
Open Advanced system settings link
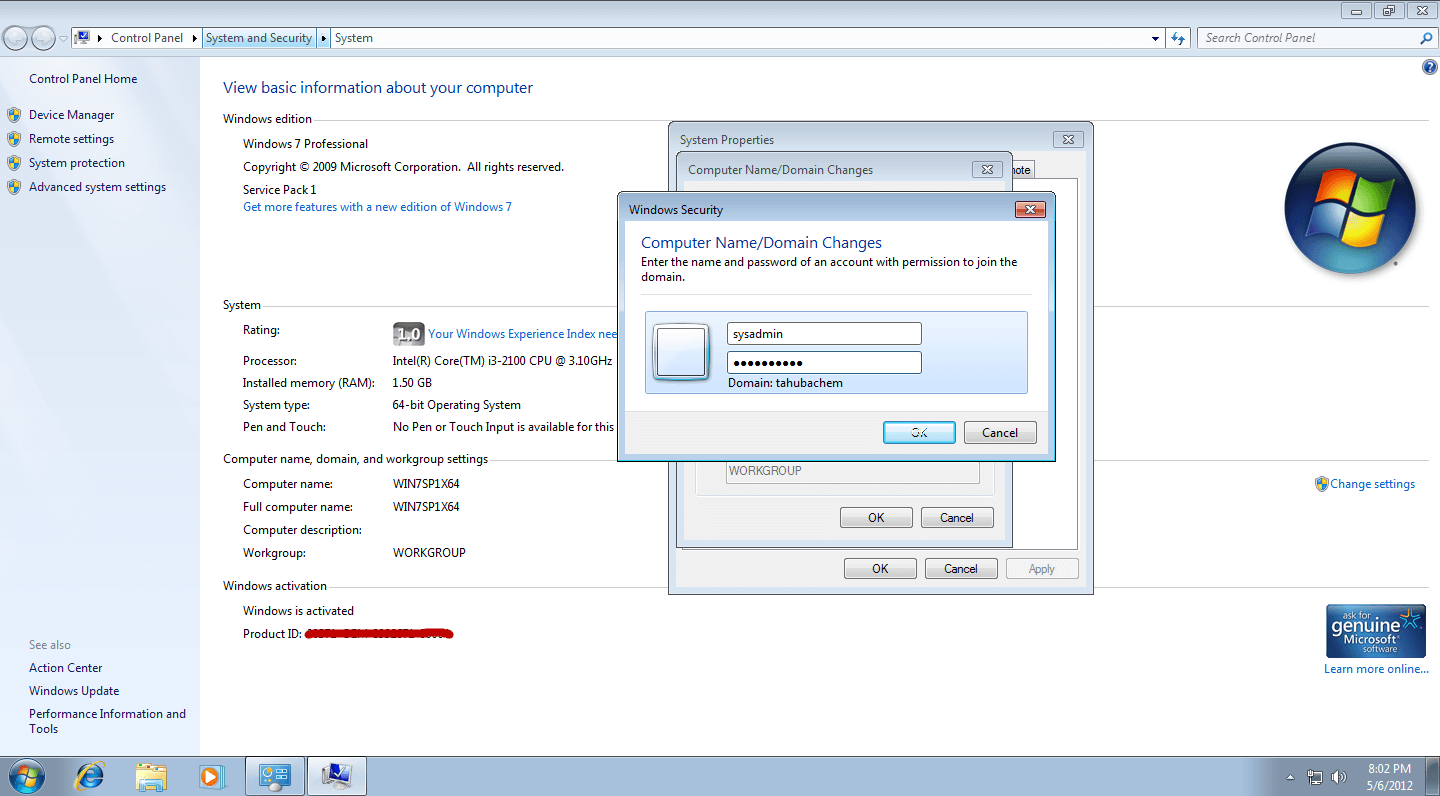pos(97,187)
